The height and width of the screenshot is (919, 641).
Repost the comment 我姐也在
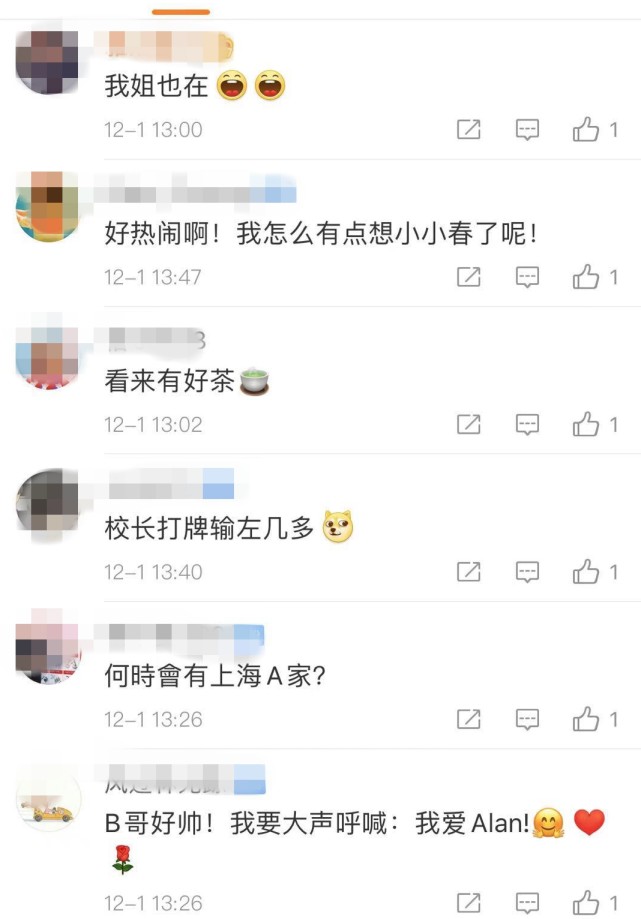[x=469, y=130]
